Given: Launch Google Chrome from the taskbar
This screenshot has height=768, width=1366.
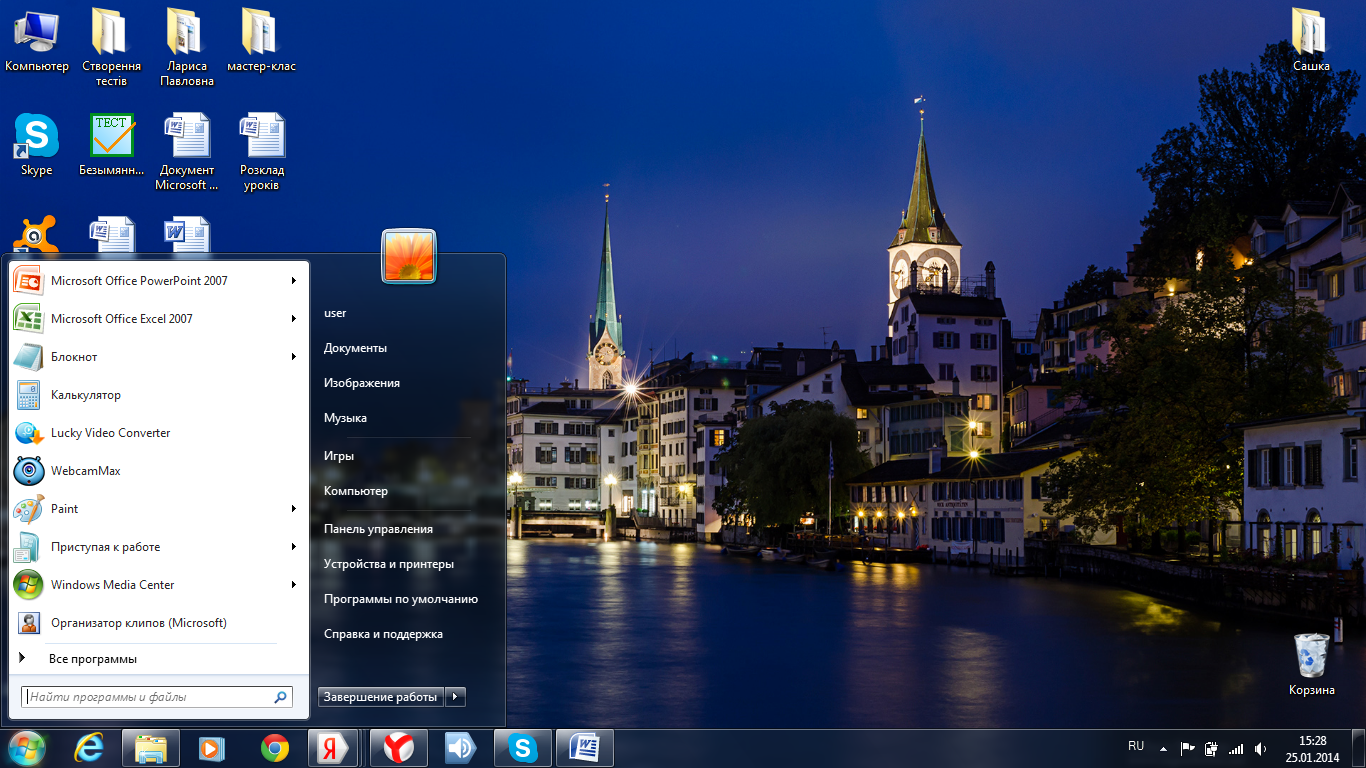Looking at the screenshot, I should [275, 748].
